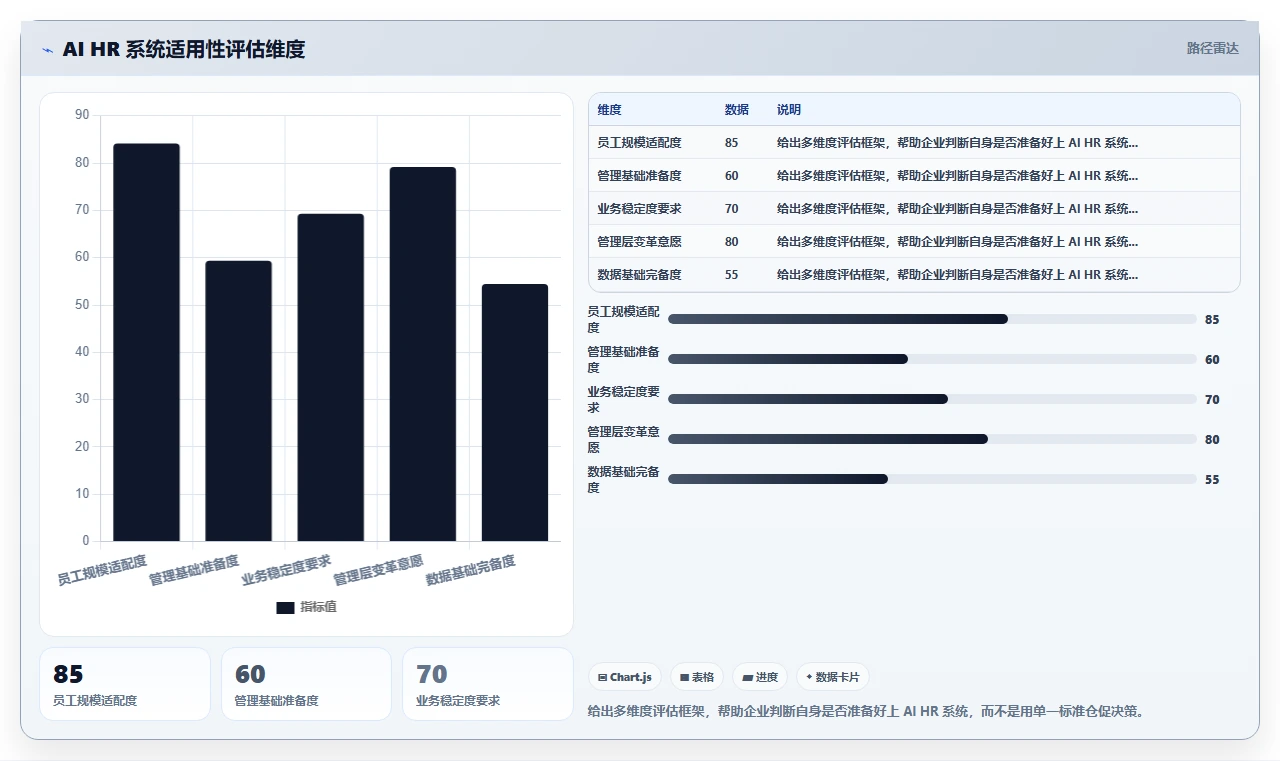Click the 员工规模适配度 x-axis label

[x=102, y=570]
